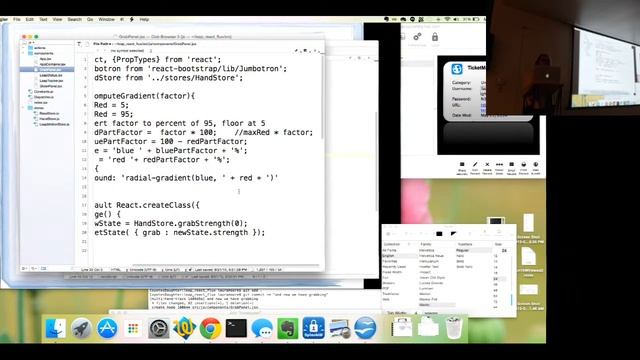Select Favorites in the Collection list
Viewport: 640px width, 360px height.
tap(390, 261)
